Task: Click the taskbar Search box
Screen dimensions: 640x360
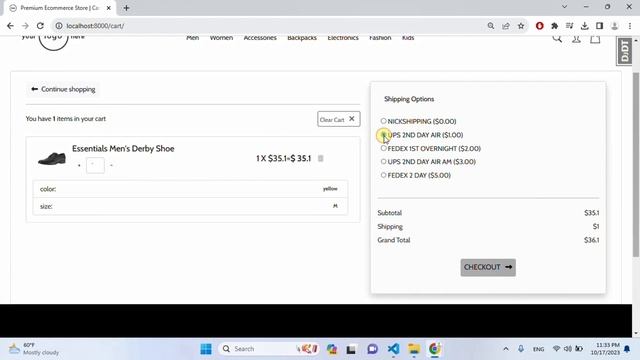Action: click(x=270, y=349)
